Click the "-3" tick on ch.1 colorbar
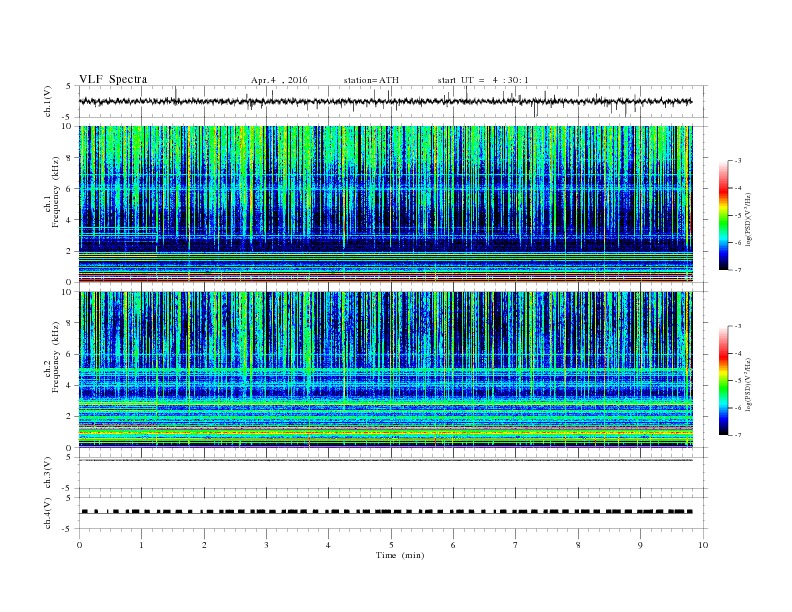The image size is (792, 612). [x=737, y=161]
